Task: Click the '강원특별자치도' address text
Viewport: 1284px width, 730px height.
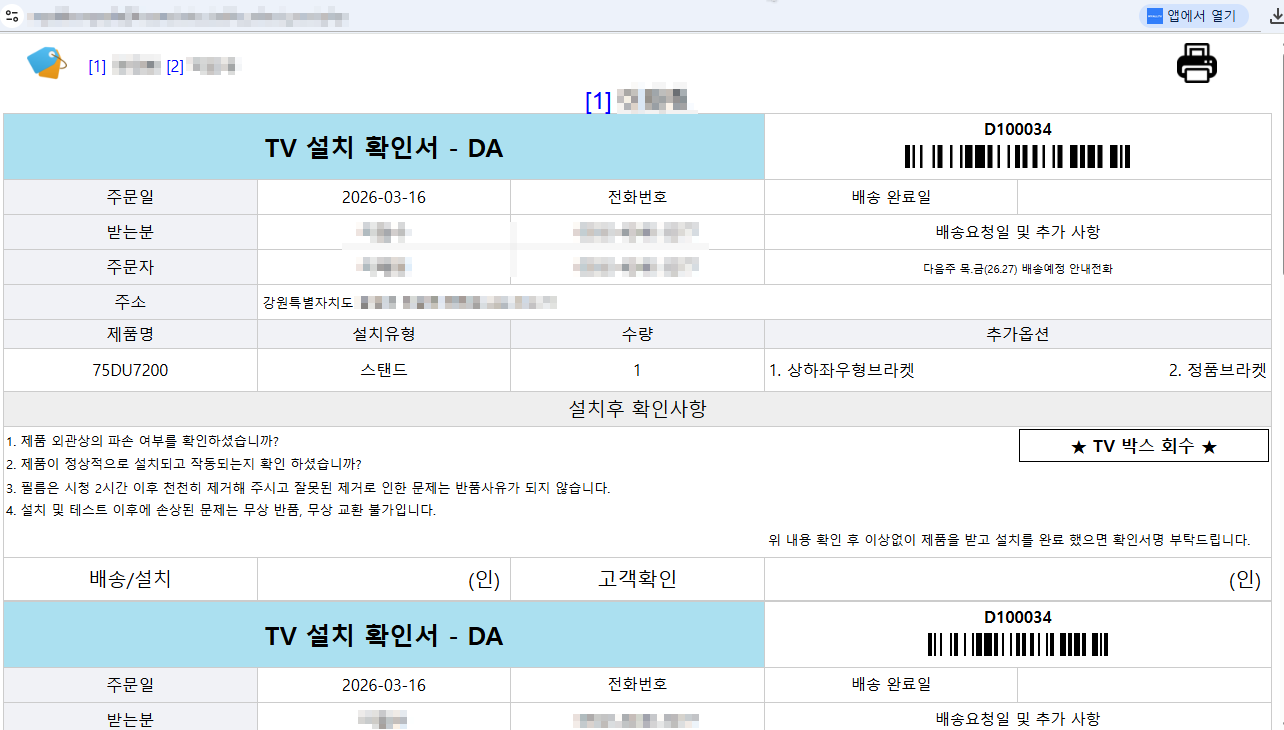Action: pos(308,302)
